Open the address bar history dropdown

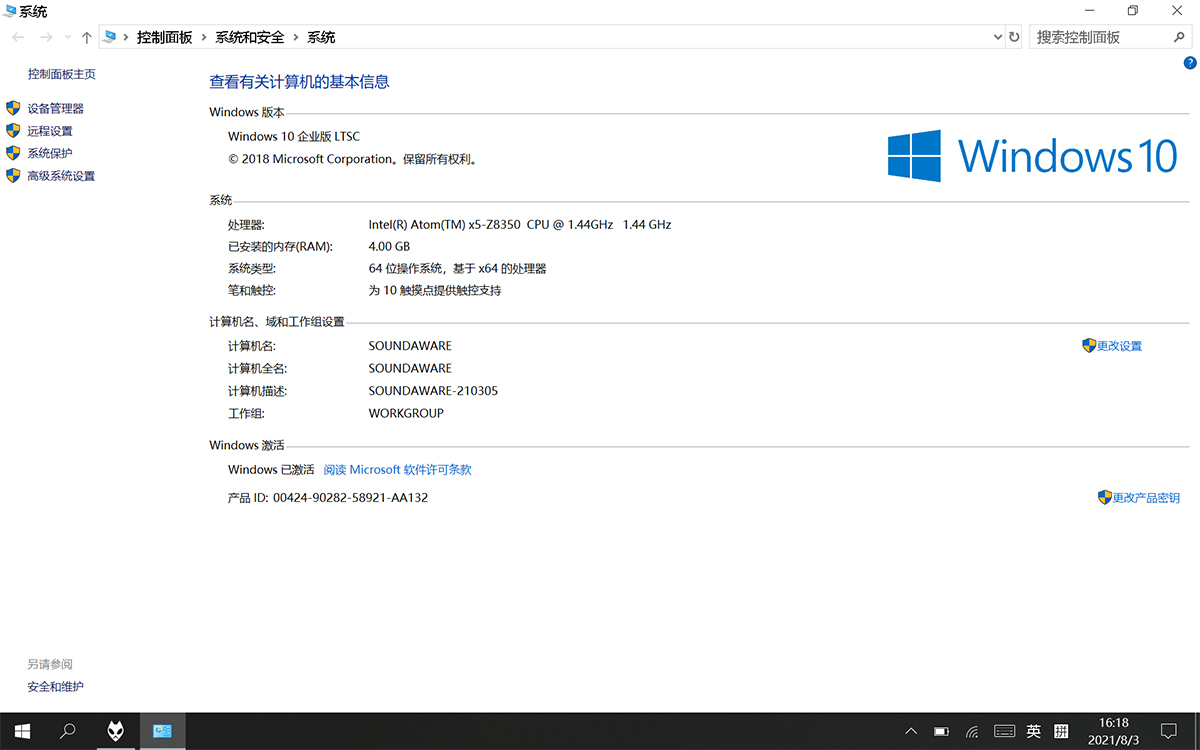coord(997,37)
